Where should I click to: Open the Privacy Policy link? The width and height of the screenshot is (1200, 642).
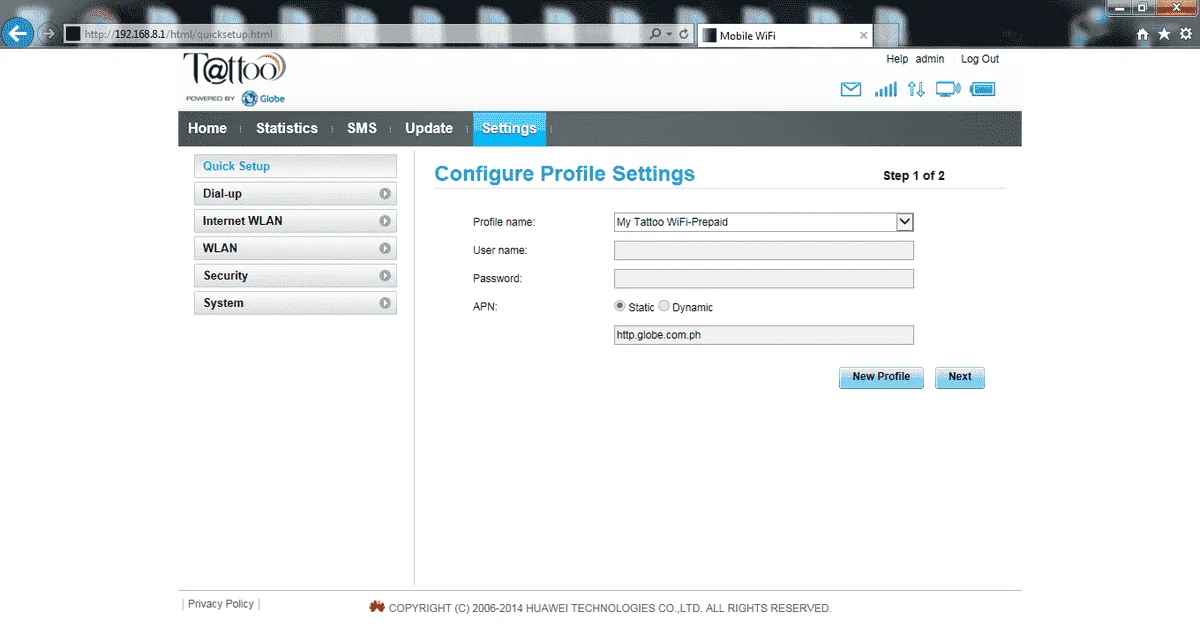(221, 604)
